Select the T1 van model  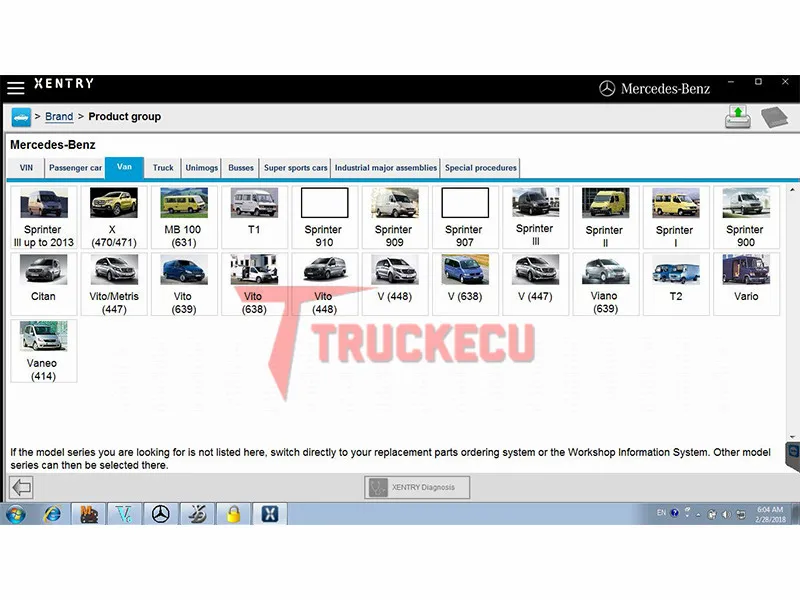point(254,217)
